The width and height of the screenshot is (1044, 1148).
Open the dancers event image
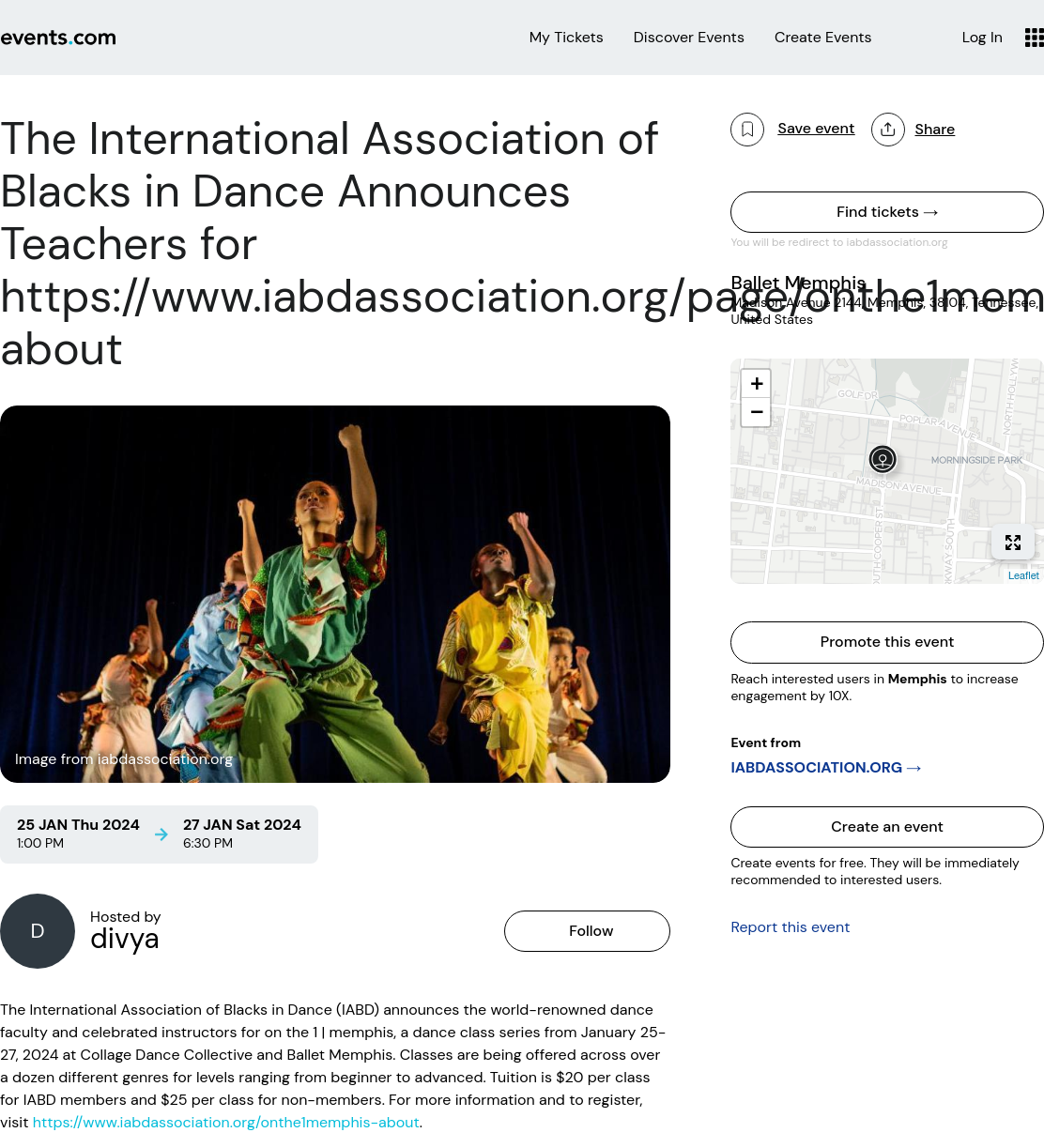click(x=335, y=594)
